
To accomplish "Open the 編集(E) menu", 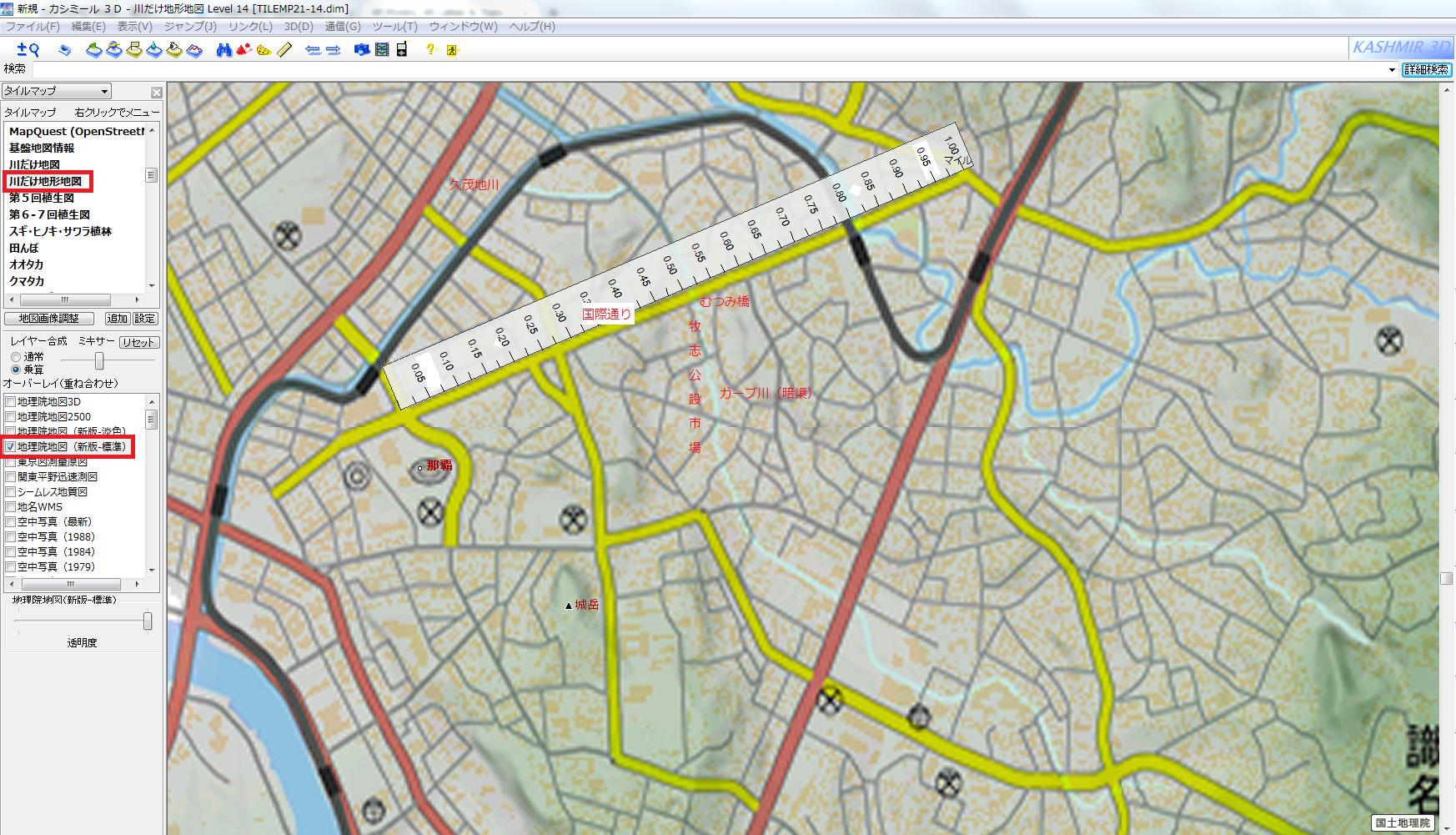I will coord(88,27).
